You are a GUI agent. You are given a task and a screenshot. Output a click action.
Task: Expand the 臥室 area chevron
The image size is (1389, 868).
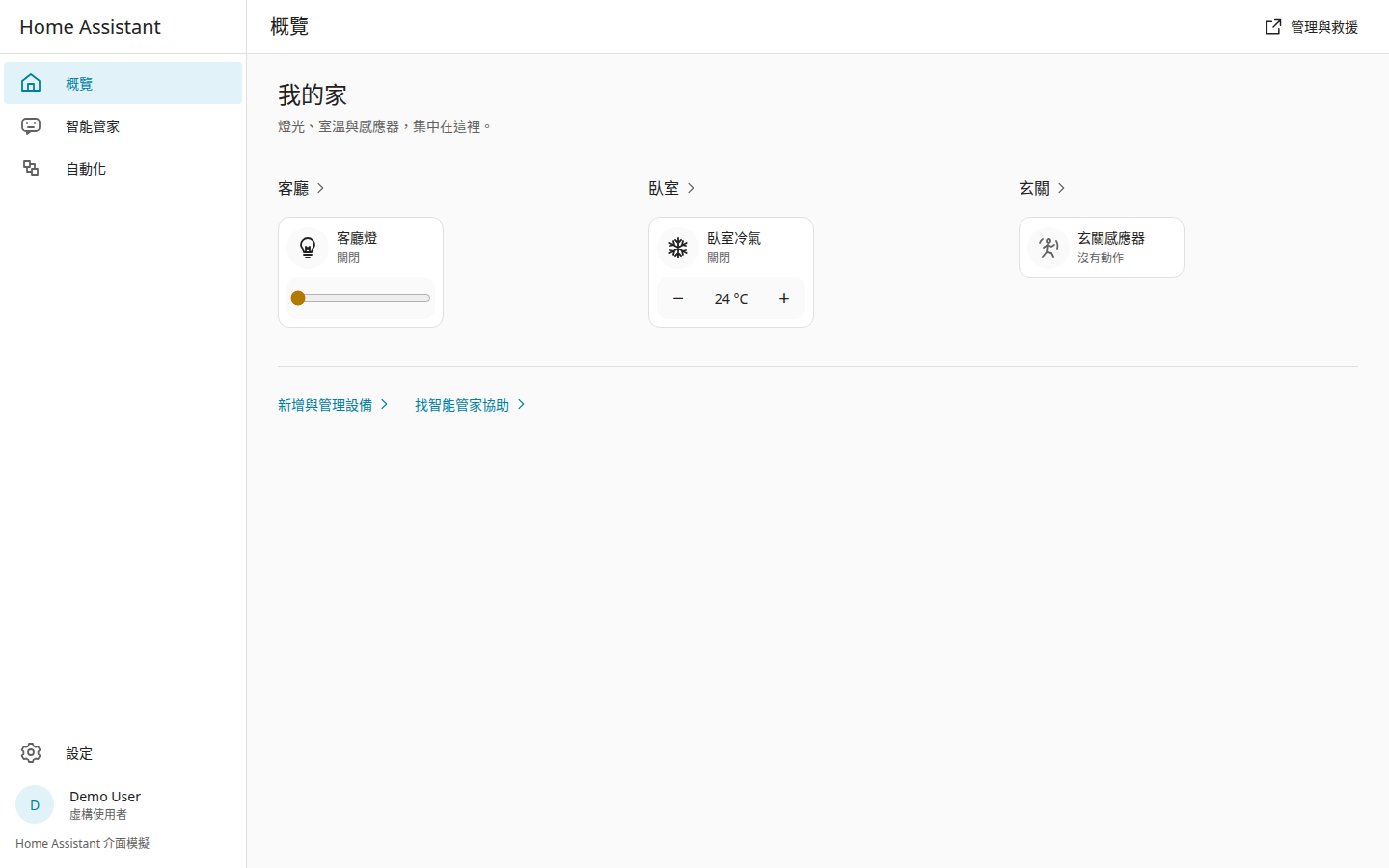point(691,188)
